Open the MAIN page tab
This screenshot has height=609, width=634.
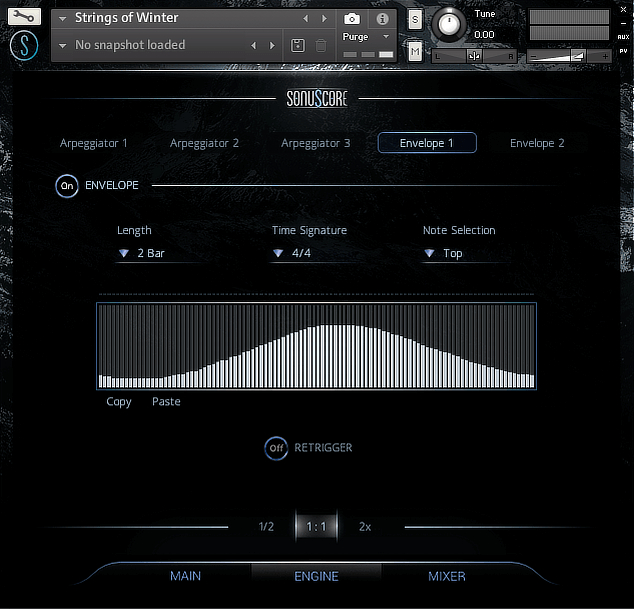pyautogui.click(x=185, y=576)
